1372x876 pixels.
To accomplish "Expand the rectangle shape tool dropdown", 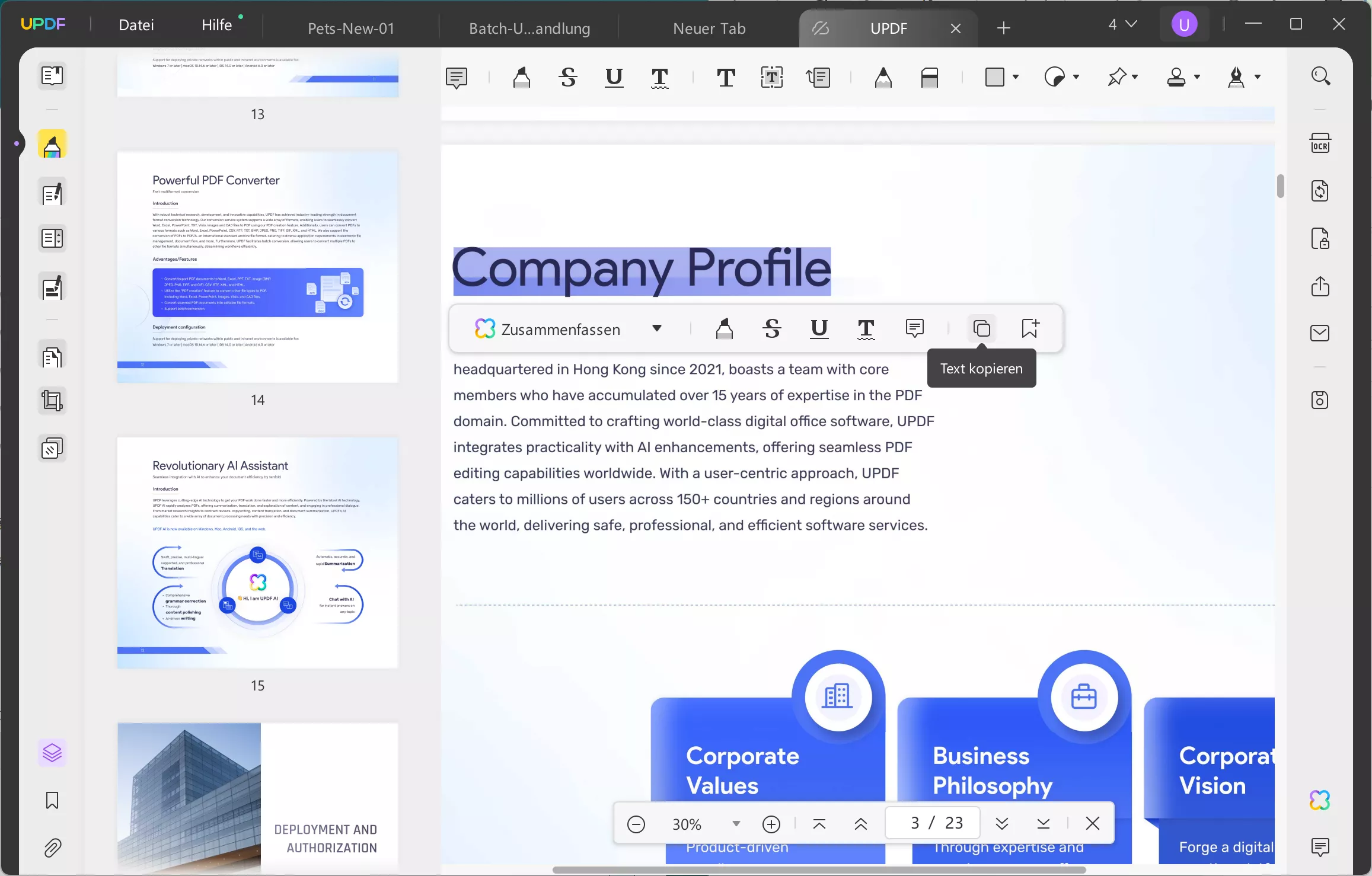I will 1016,77.
